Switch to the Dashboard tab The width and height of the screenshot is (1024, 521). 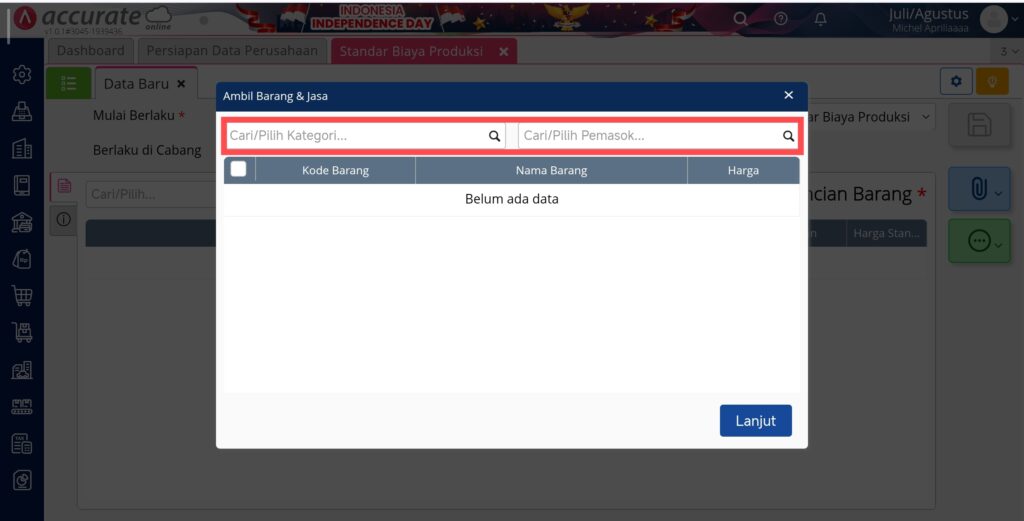click(91, 51)
